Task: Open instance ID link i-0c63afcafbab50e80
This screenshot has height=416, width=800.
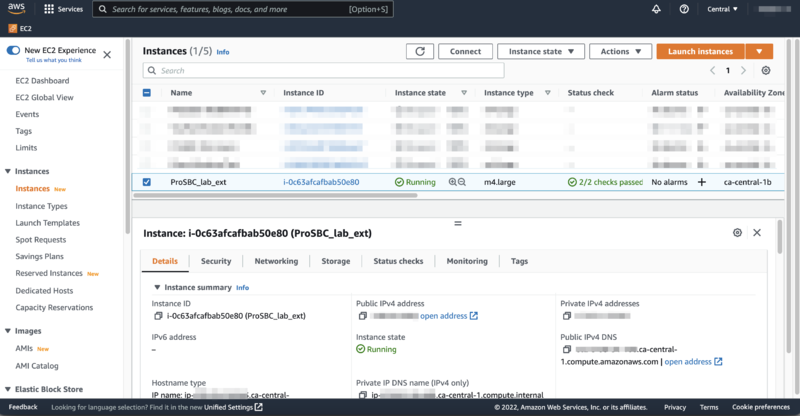Action: (321, 182)
